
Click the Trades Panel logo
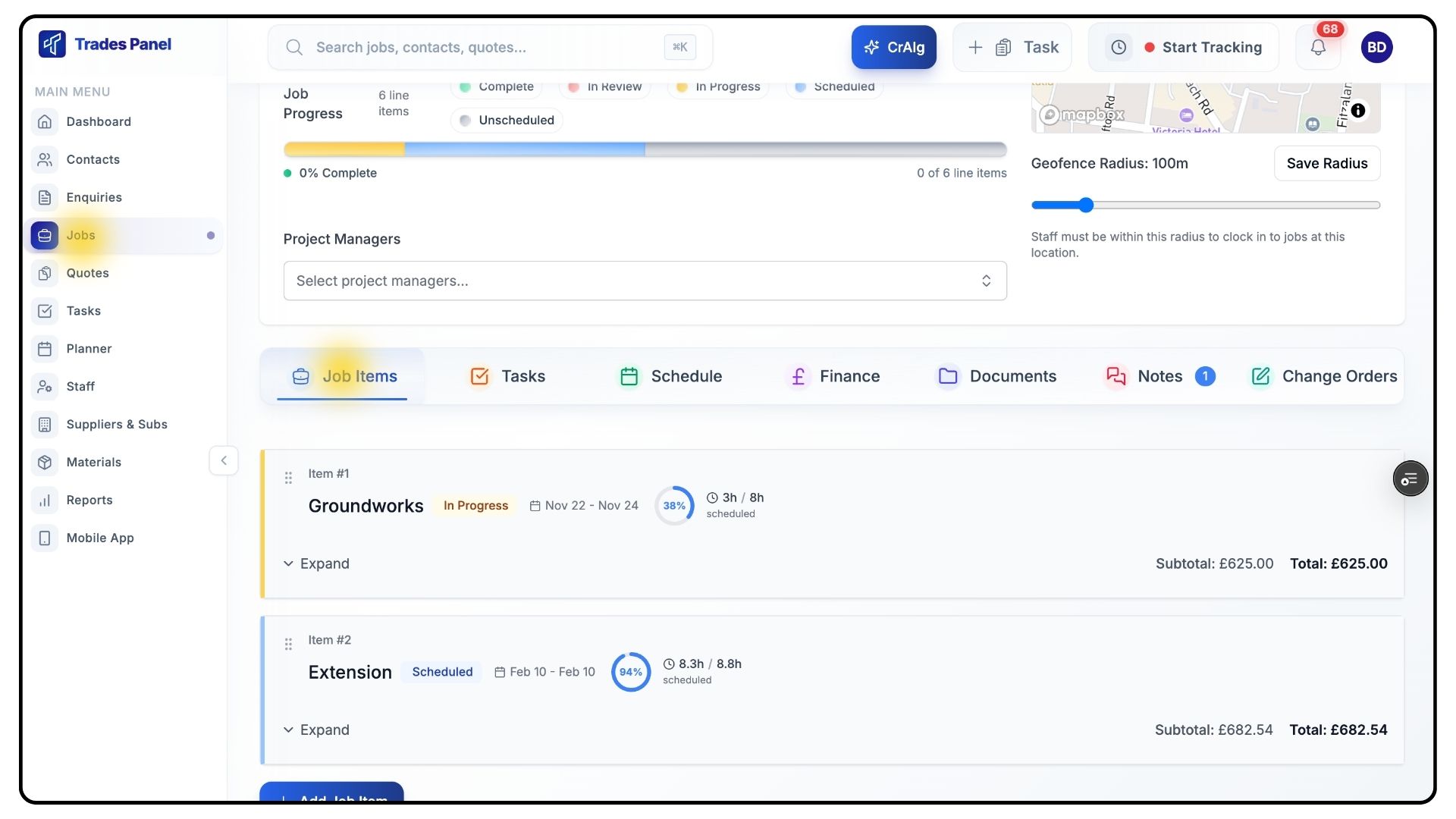click(105, 44)
